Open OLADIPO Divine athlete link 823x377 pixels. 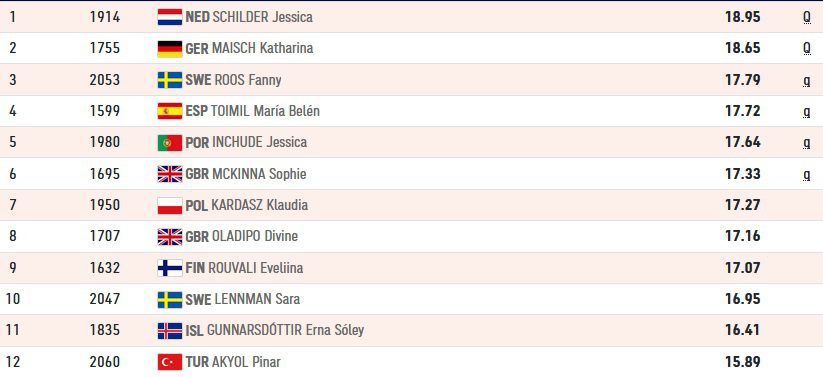point(255,236)
